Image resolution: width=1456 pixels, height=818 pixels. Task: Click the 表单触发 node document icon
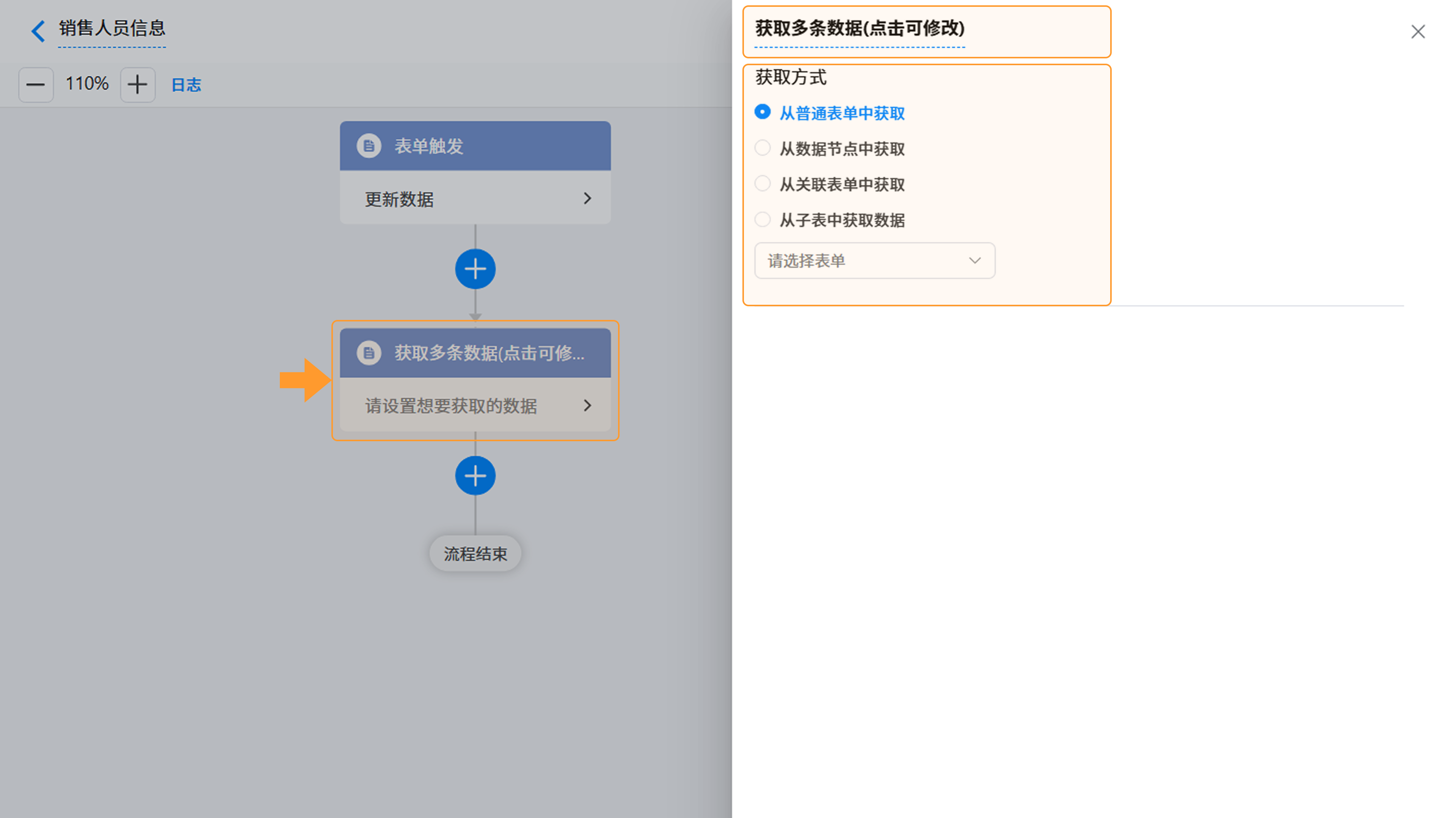(x=369, y=146)
